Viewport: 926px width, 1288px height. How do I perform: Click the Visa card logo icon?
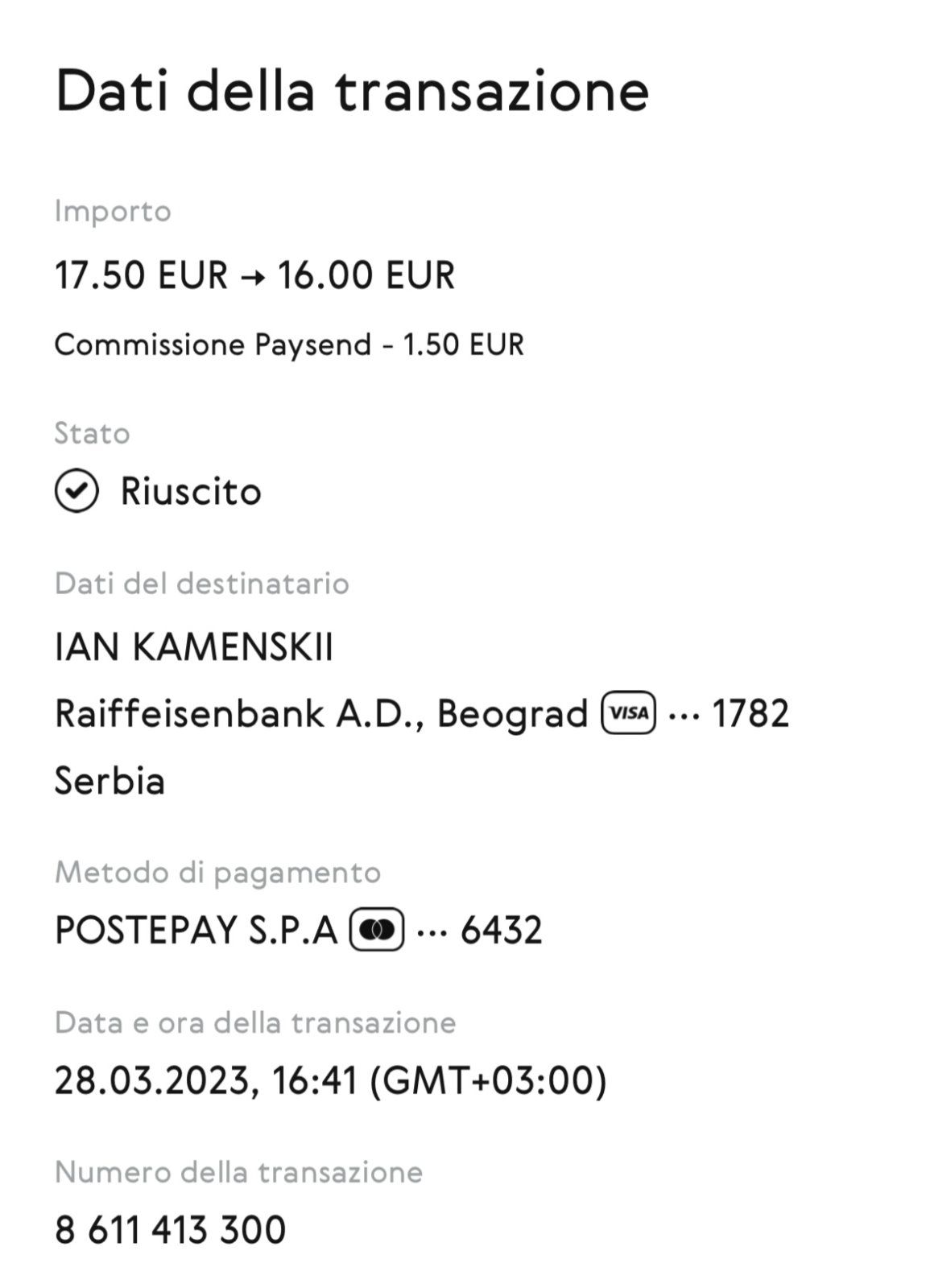coord(628,713)
